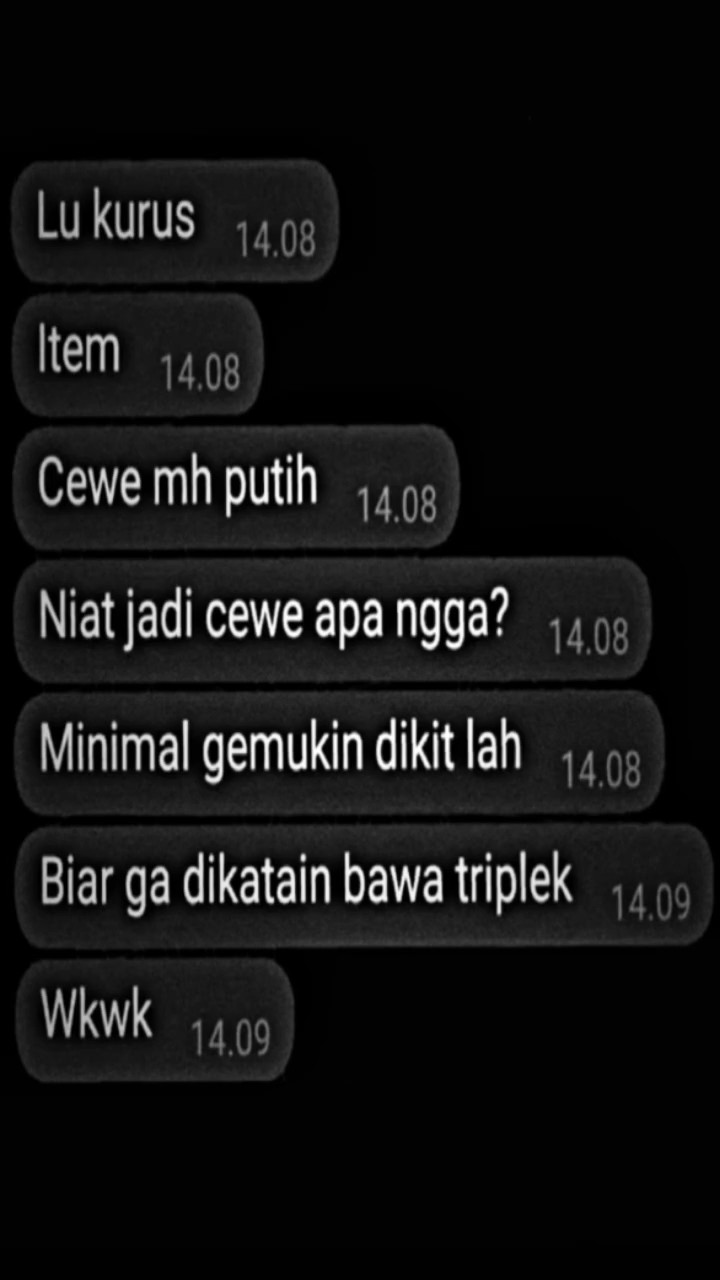Select the 'Lu kurus' chat message
720x1280 pixels.
175,221
